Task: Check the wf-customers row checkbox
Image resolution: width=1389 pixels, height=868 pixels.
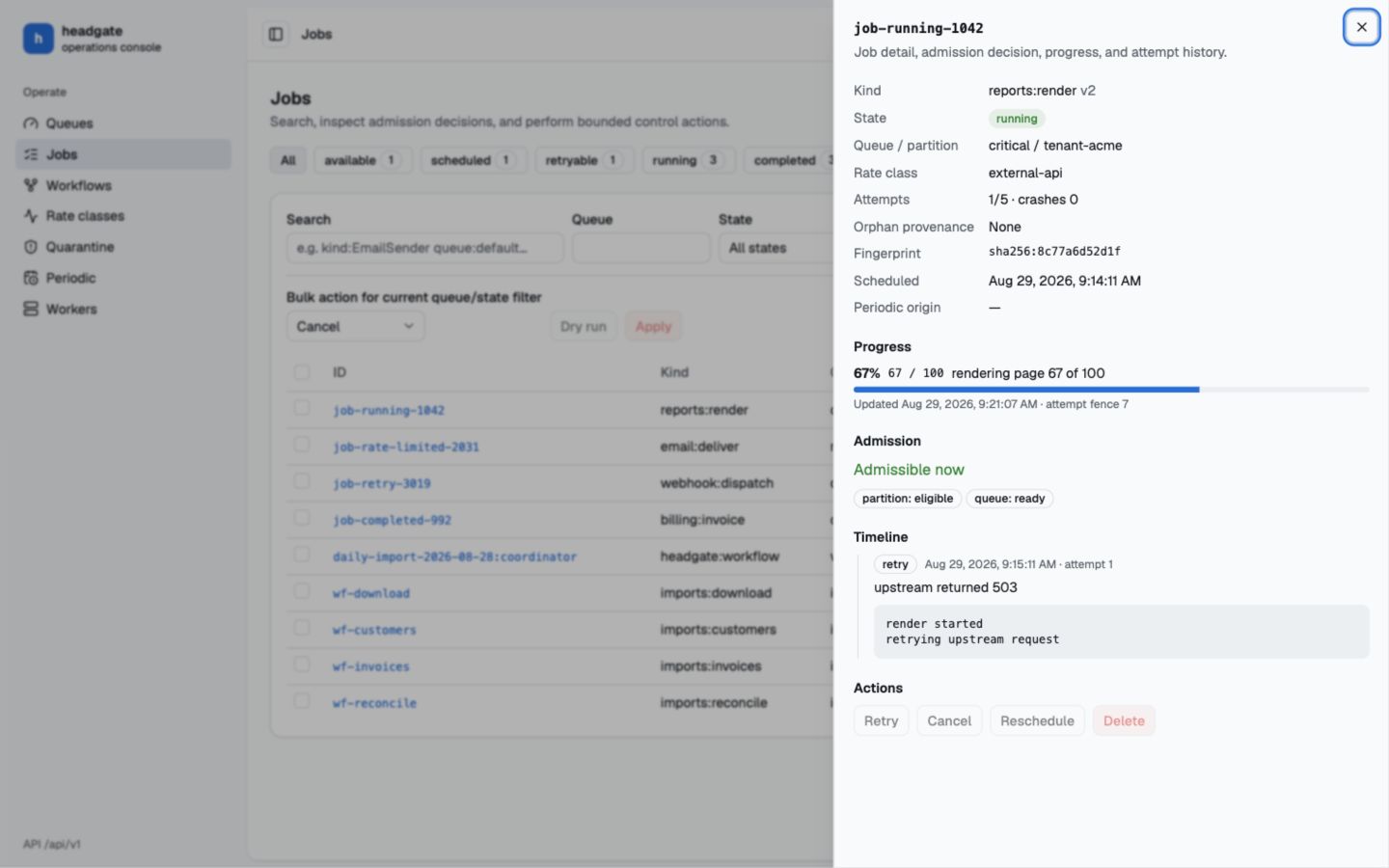Action: pyautogui.click(x=302, y=628)
